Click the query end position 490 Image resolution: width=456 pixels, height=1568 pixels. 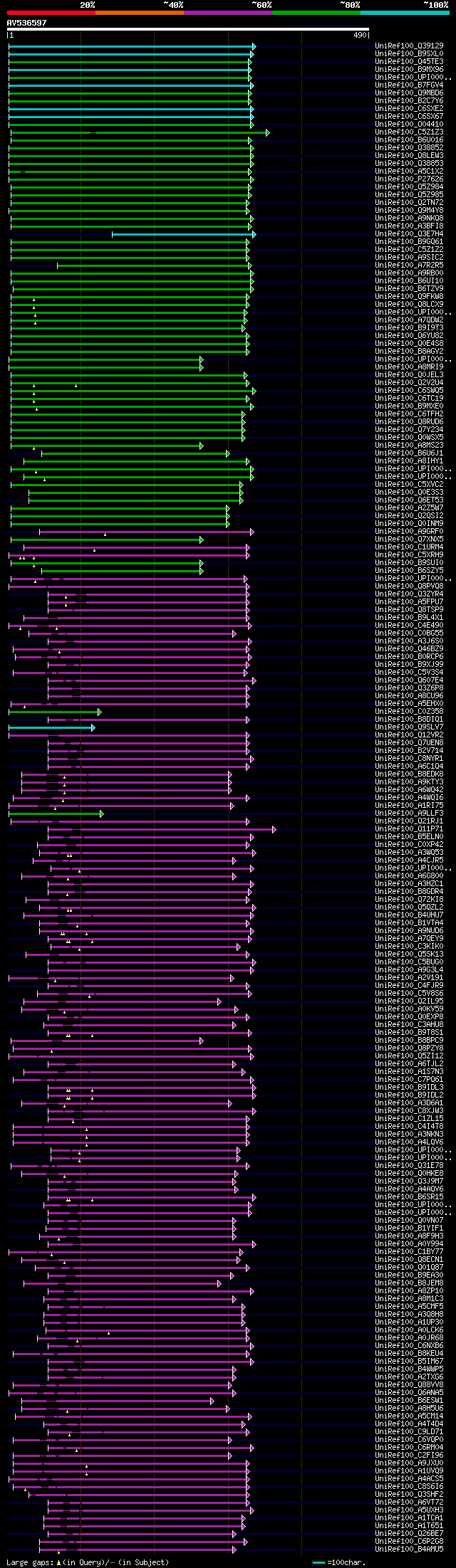click(360, 35)
